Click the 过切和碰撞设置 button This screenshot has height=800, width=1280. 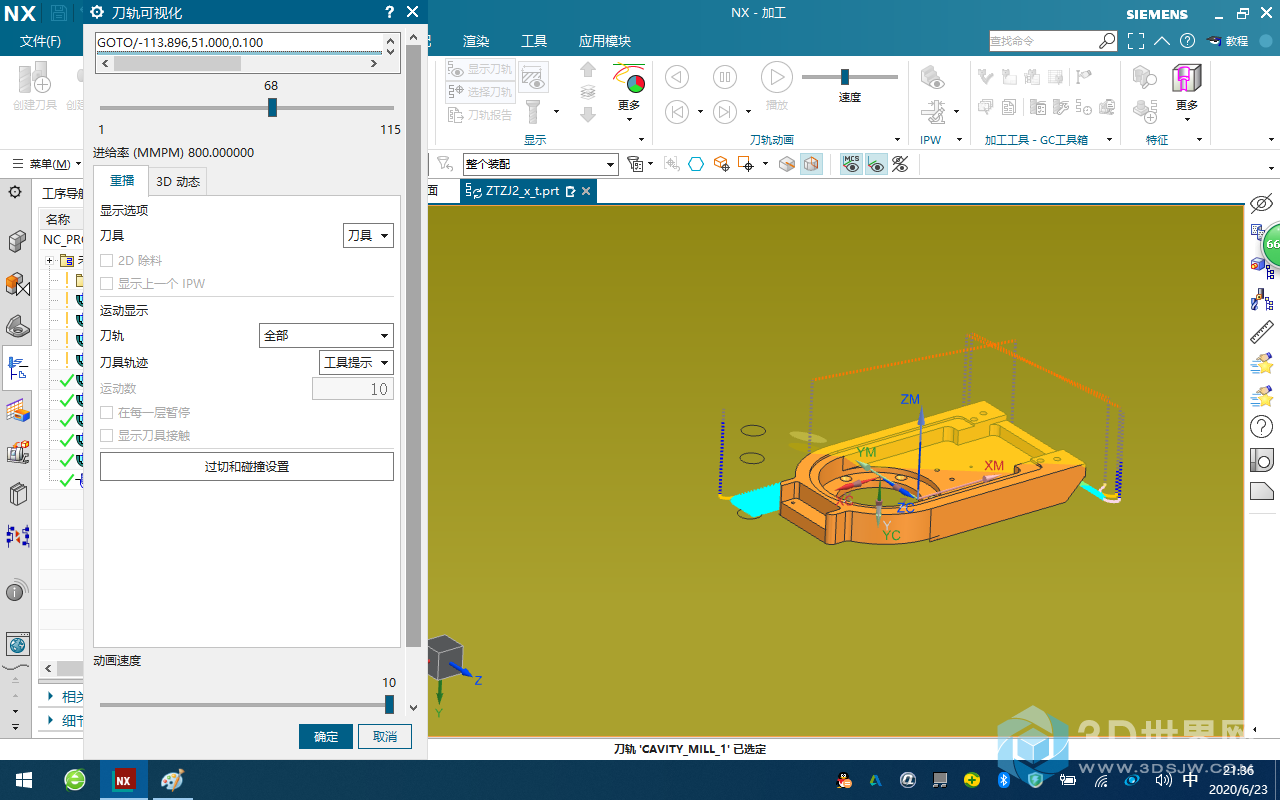247,466
